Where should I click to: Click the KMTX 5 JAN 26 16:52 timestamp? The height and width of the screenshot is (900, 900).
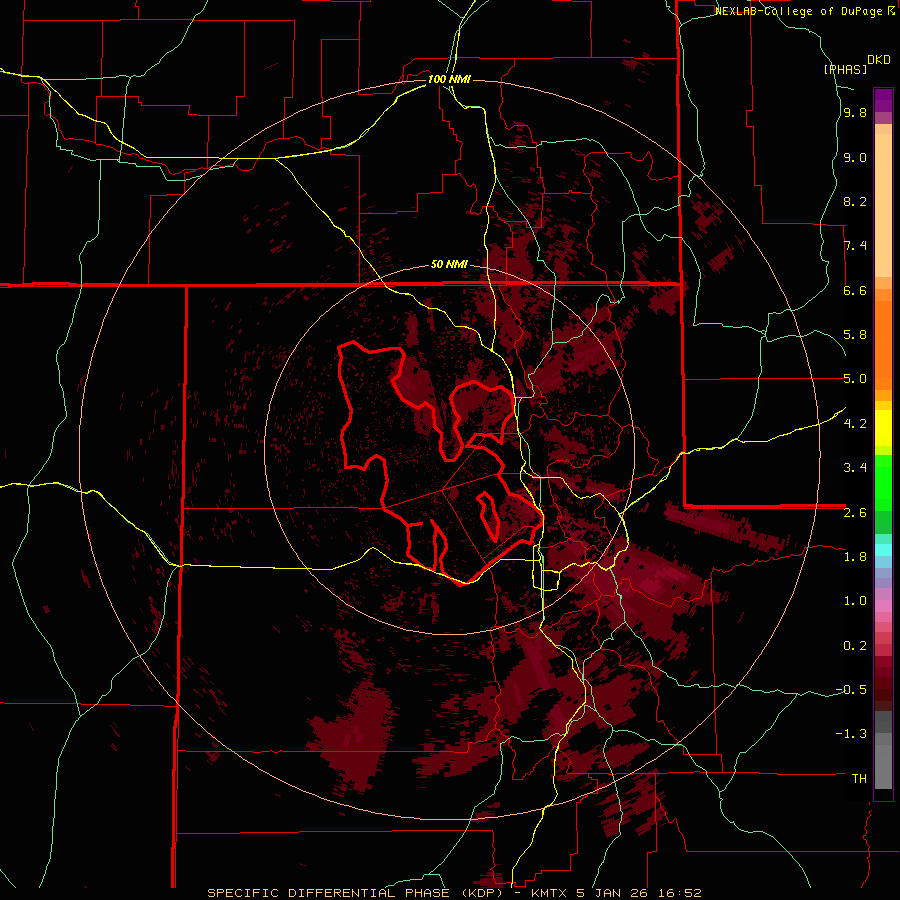(x=616, y=893)
